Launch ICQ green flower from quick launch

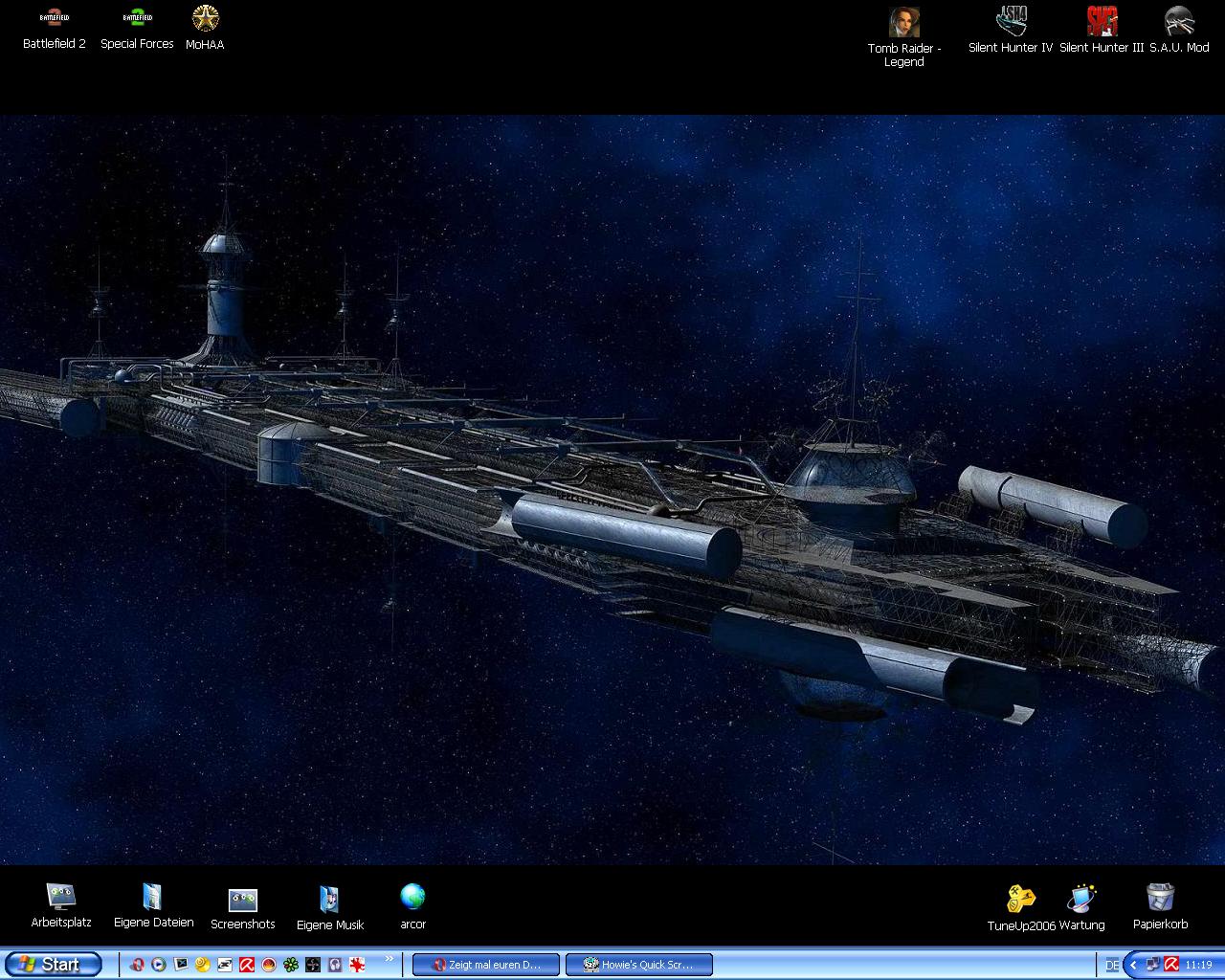click(x=291, y=965)
